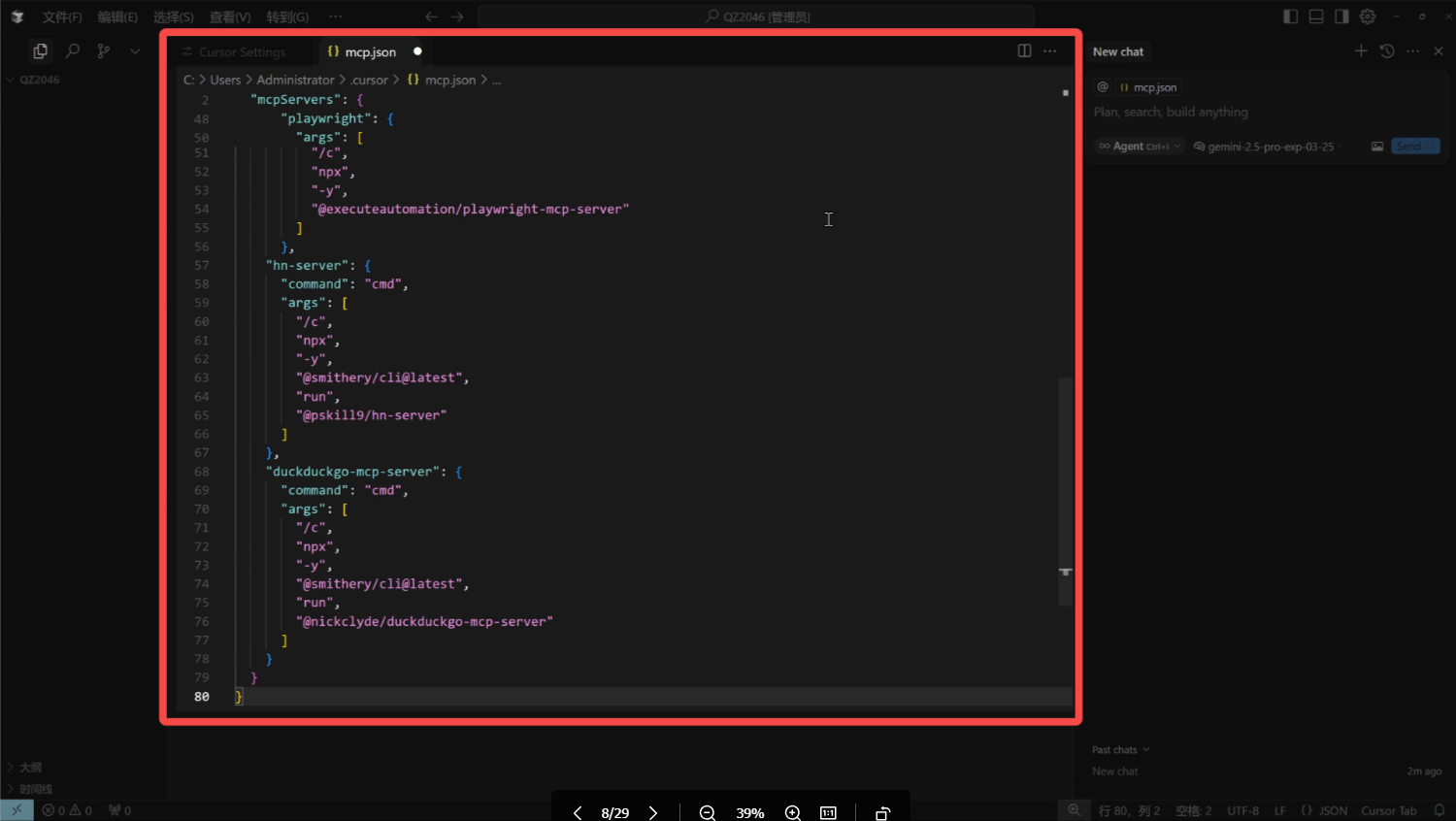Viewport: 1456px width, 821px height.
Task: Split the editor to the right
Action: (x=1024, y=51)
